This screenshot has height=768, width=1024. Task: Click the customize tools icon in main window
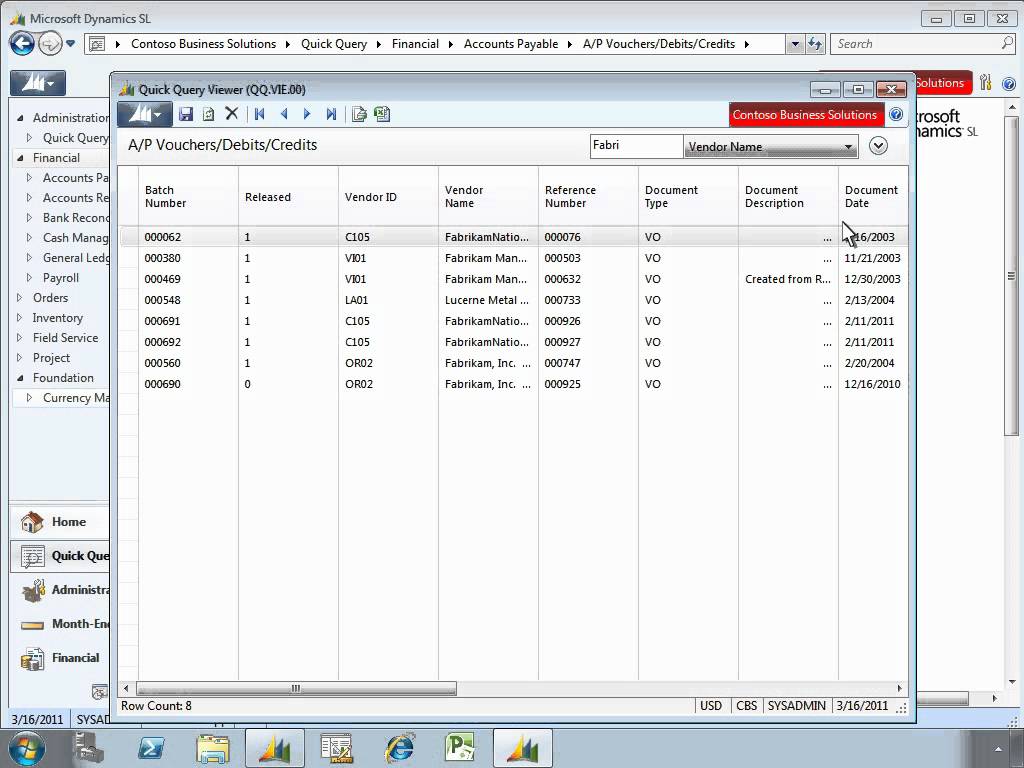[985, 83]
